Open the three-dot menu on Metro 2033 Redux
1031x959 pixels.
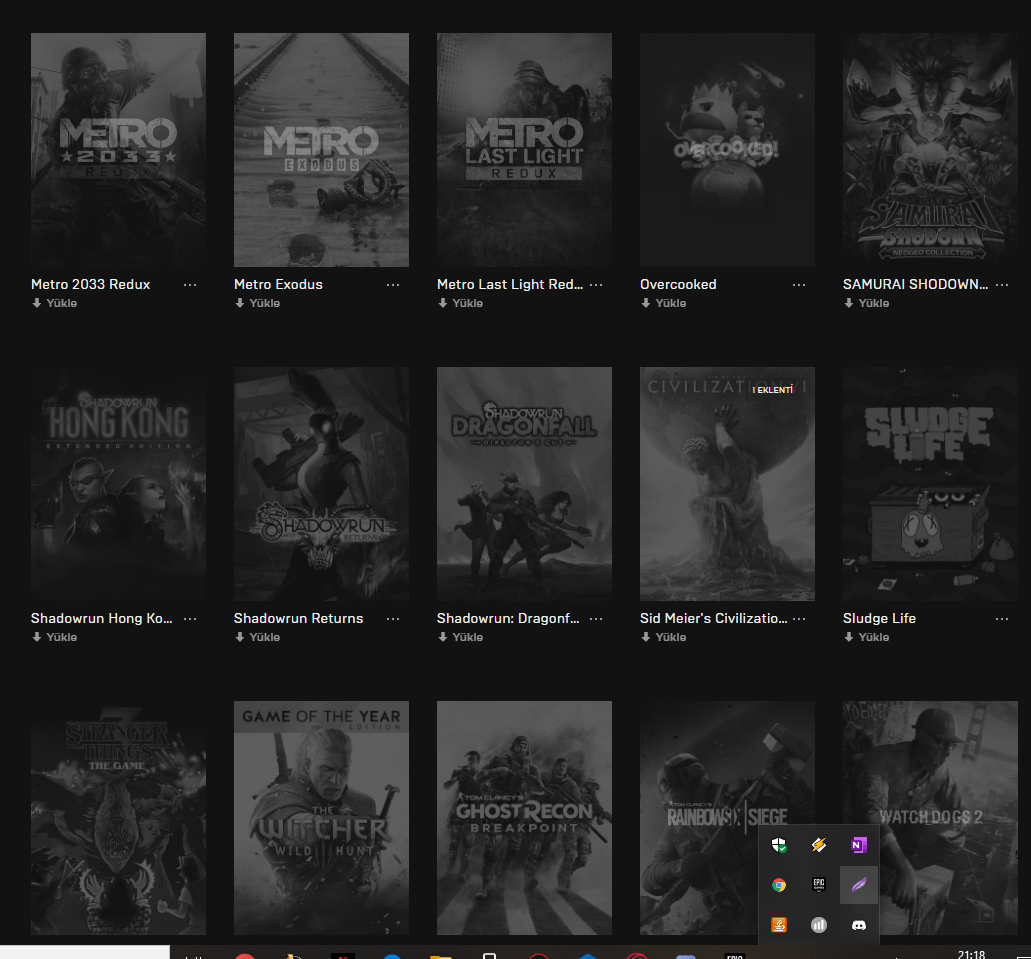(x=190, y=284)
